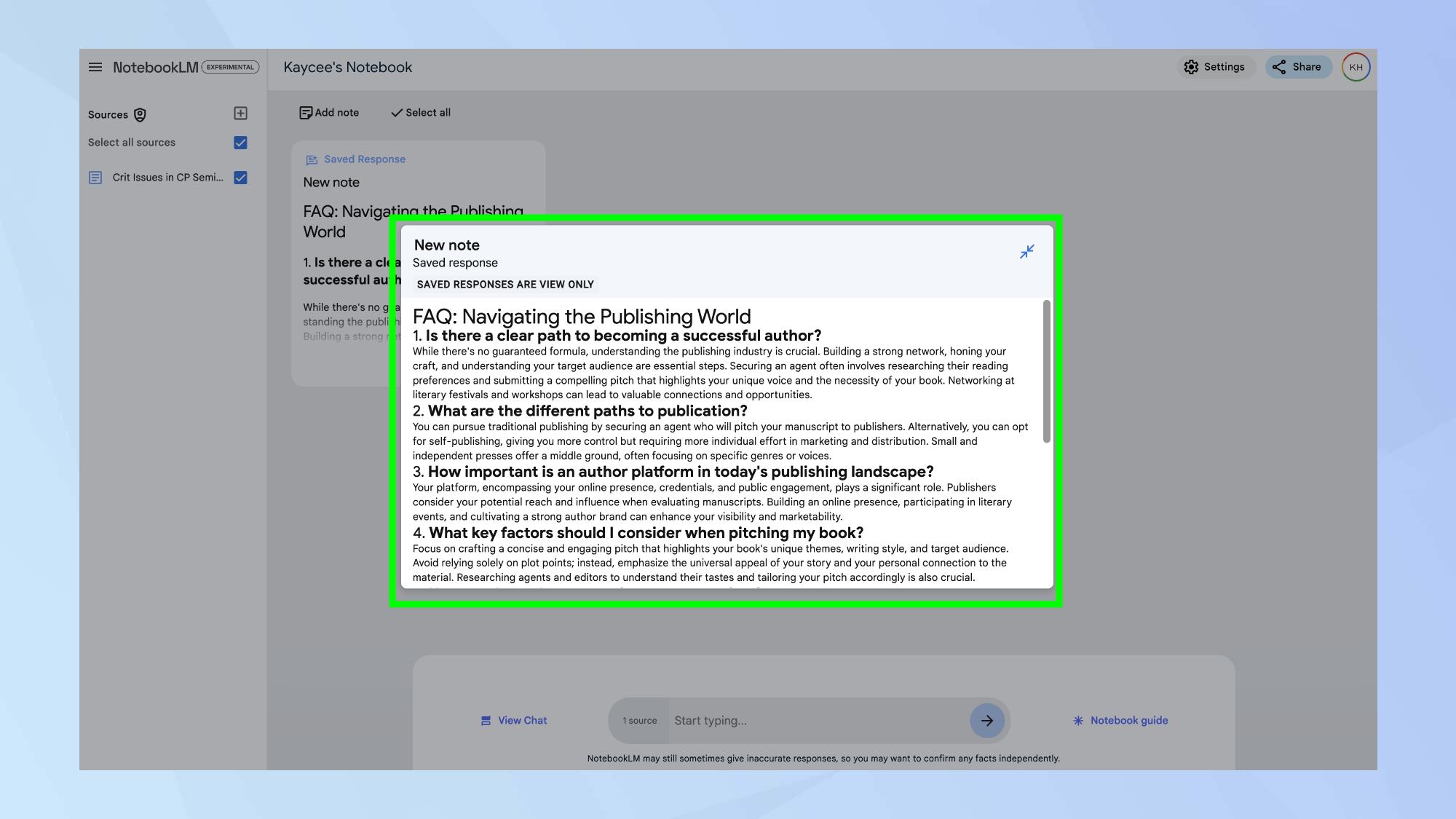This screenshot has width=1456, height=819.
Task: Open the KH account avatar
Action: click(x=1356, y=67)
